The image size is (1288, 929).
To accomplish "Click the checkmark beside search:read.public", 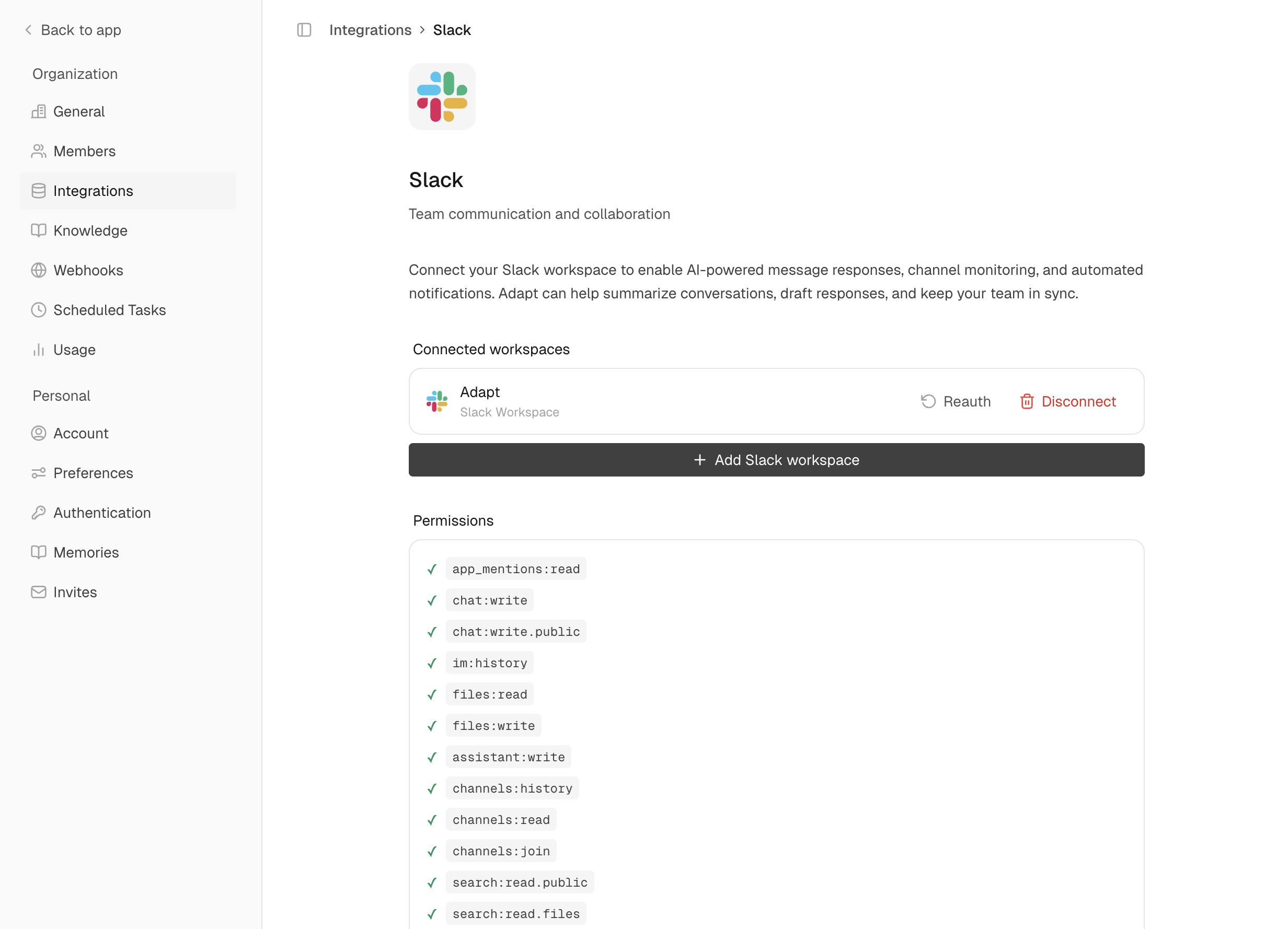I will [x=432, y=882].
